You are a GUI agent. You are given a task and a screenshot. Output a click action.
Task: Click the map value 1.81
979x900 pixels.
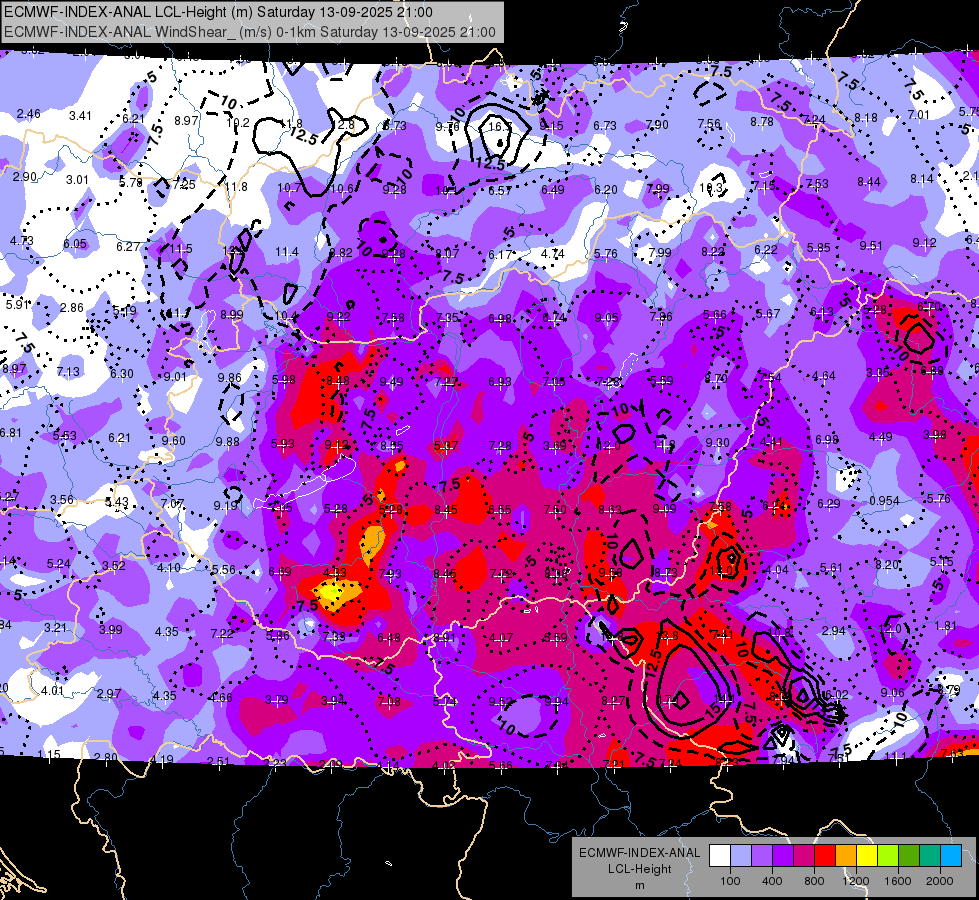point(946,625)
